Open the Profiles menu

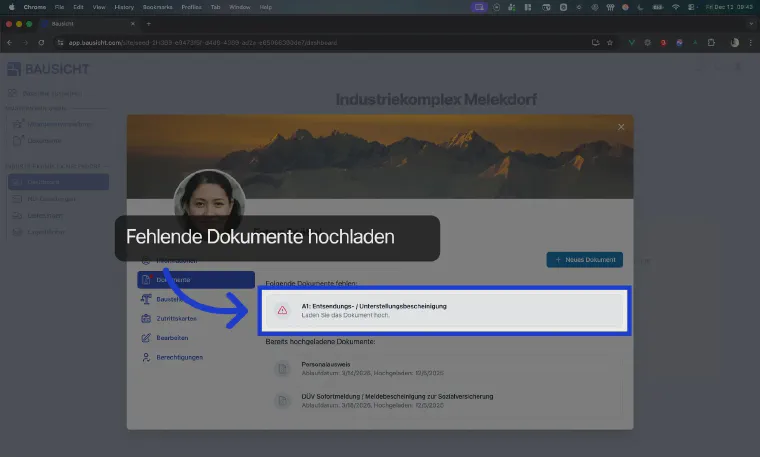(191, 7)
